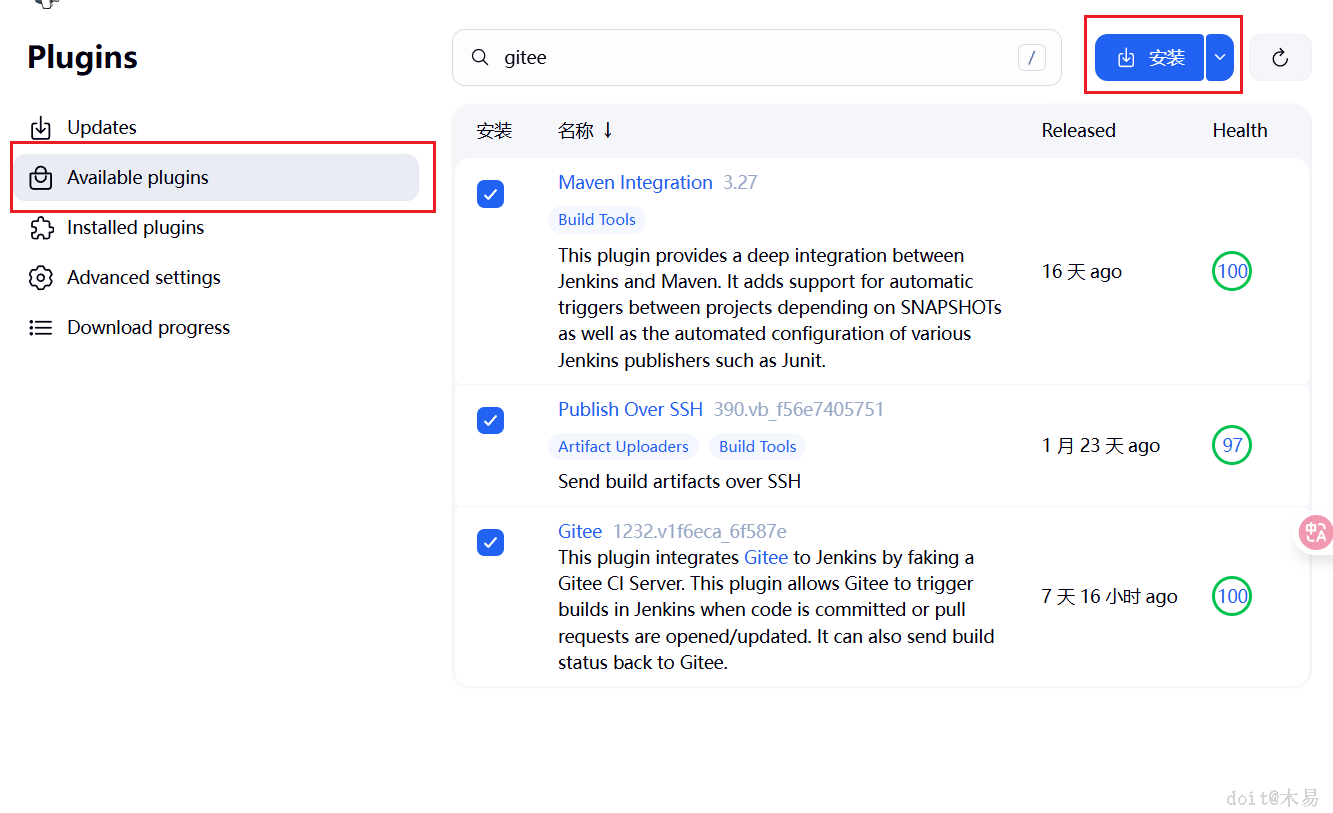1333x813 pixels.
Task: Click the Advanced settings gear icon
Action: tap(40, 278)
